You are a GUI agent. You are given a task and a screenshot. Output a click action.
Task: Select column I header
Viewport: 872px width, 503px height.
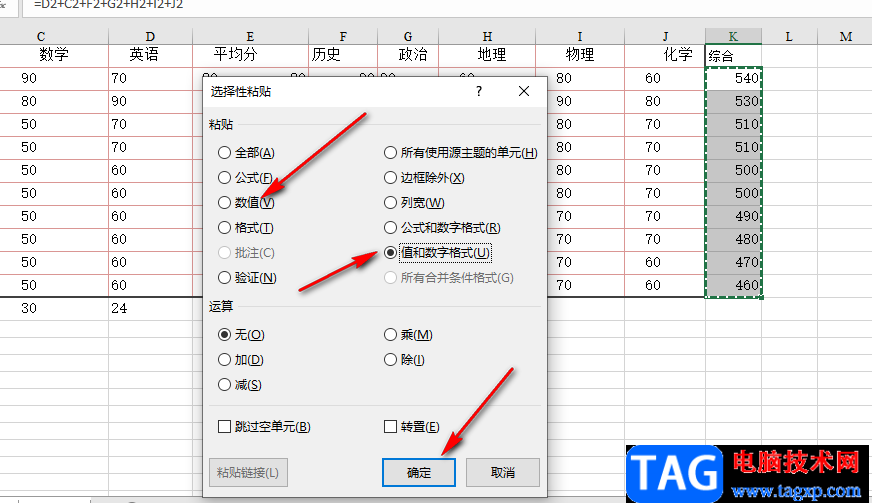pyautogui.click(x=579, y=37)
